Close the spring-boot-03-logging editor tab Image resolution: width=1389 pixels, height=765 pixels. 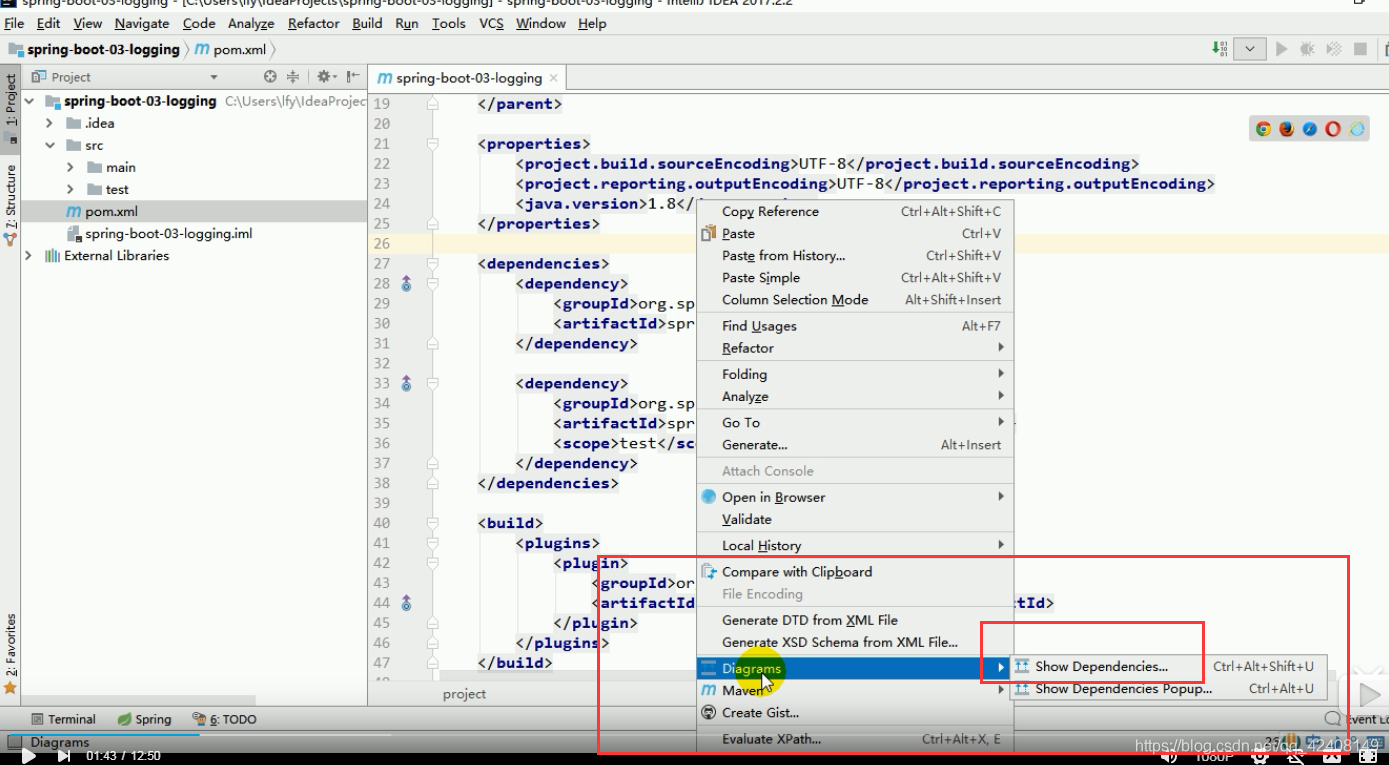pyautogui.click(x=553, y=78)
